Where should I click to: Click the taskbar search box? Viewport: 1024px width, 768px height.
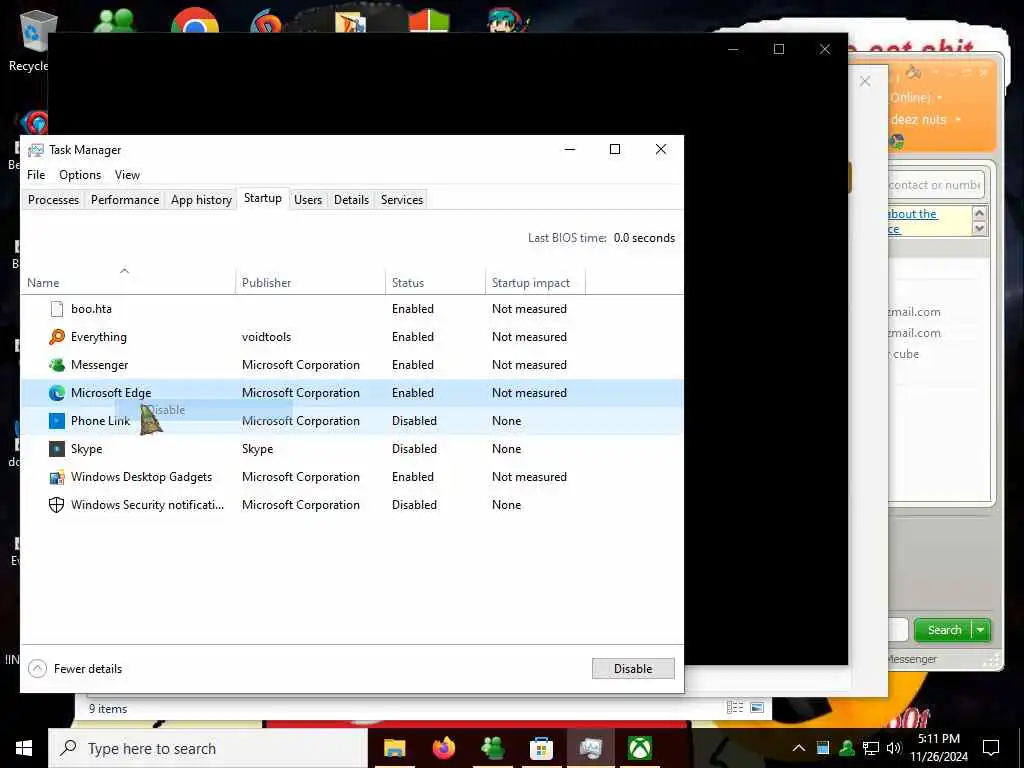pyautogui.click(x=208, y=748)
